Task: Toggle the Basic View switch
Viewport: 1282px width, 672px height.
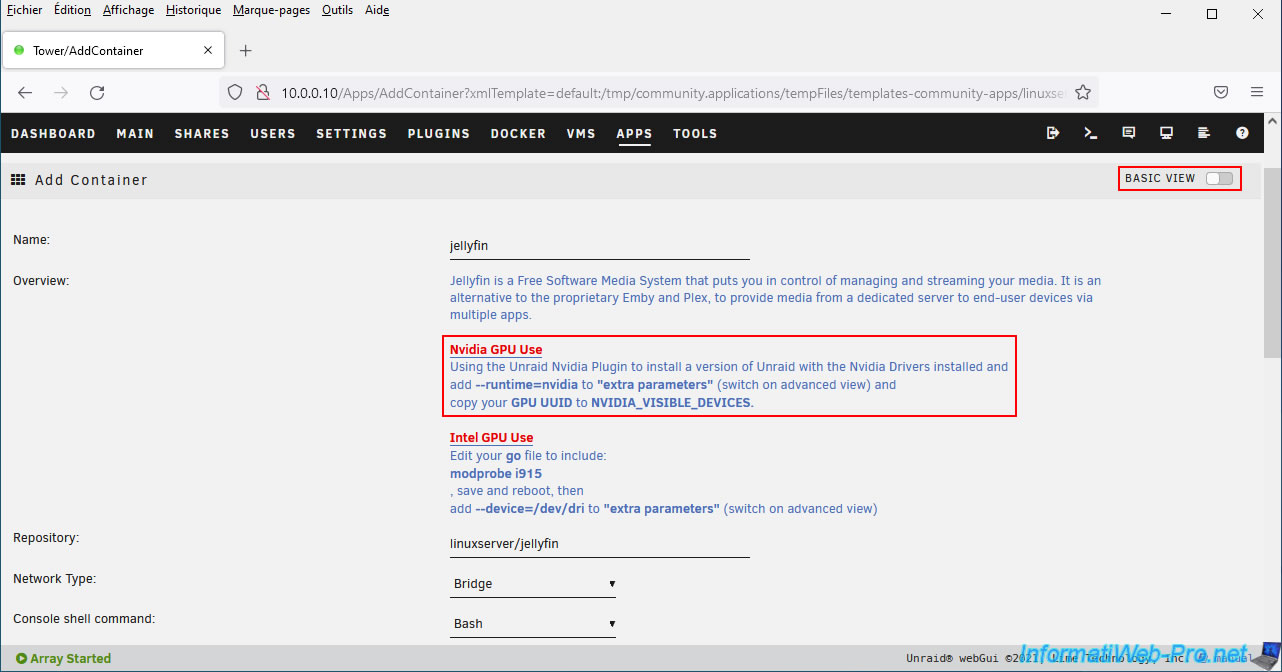Action: (1219, 179)
